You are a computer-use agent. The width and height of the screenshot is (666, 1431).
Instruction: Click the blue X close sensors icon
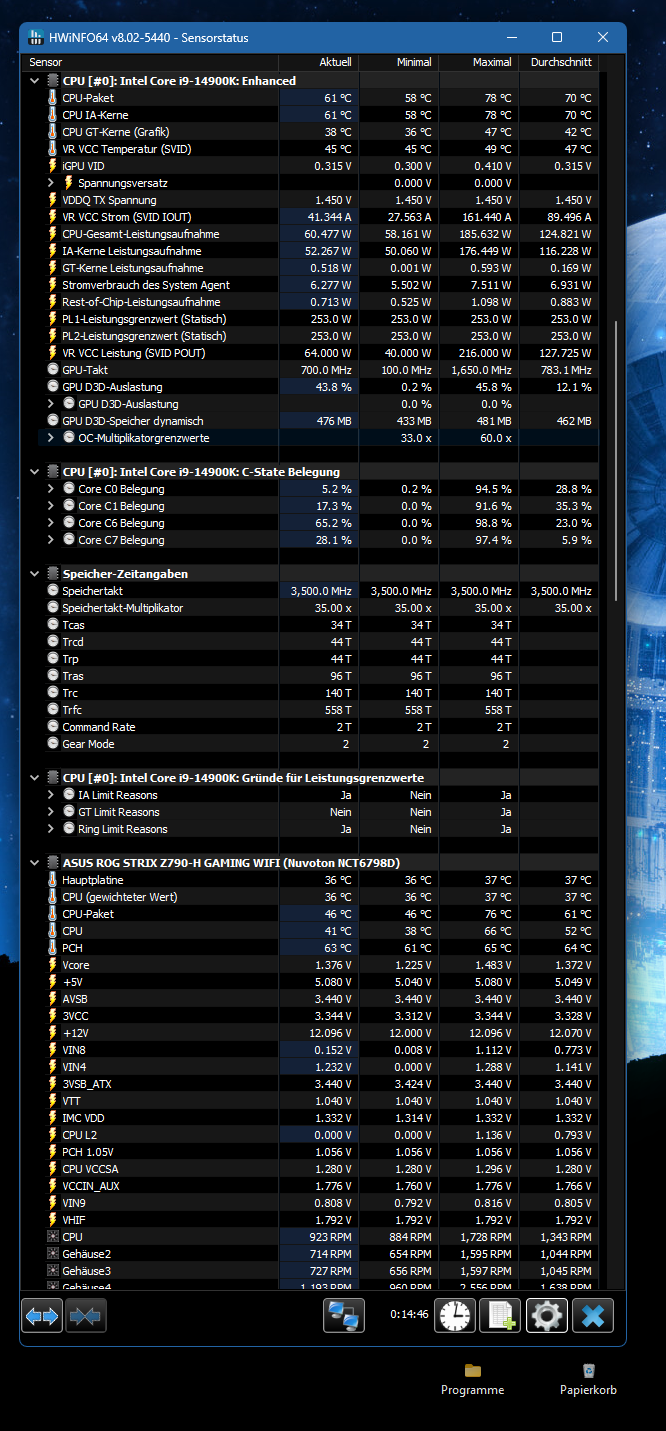click(x=593, y=1315)
